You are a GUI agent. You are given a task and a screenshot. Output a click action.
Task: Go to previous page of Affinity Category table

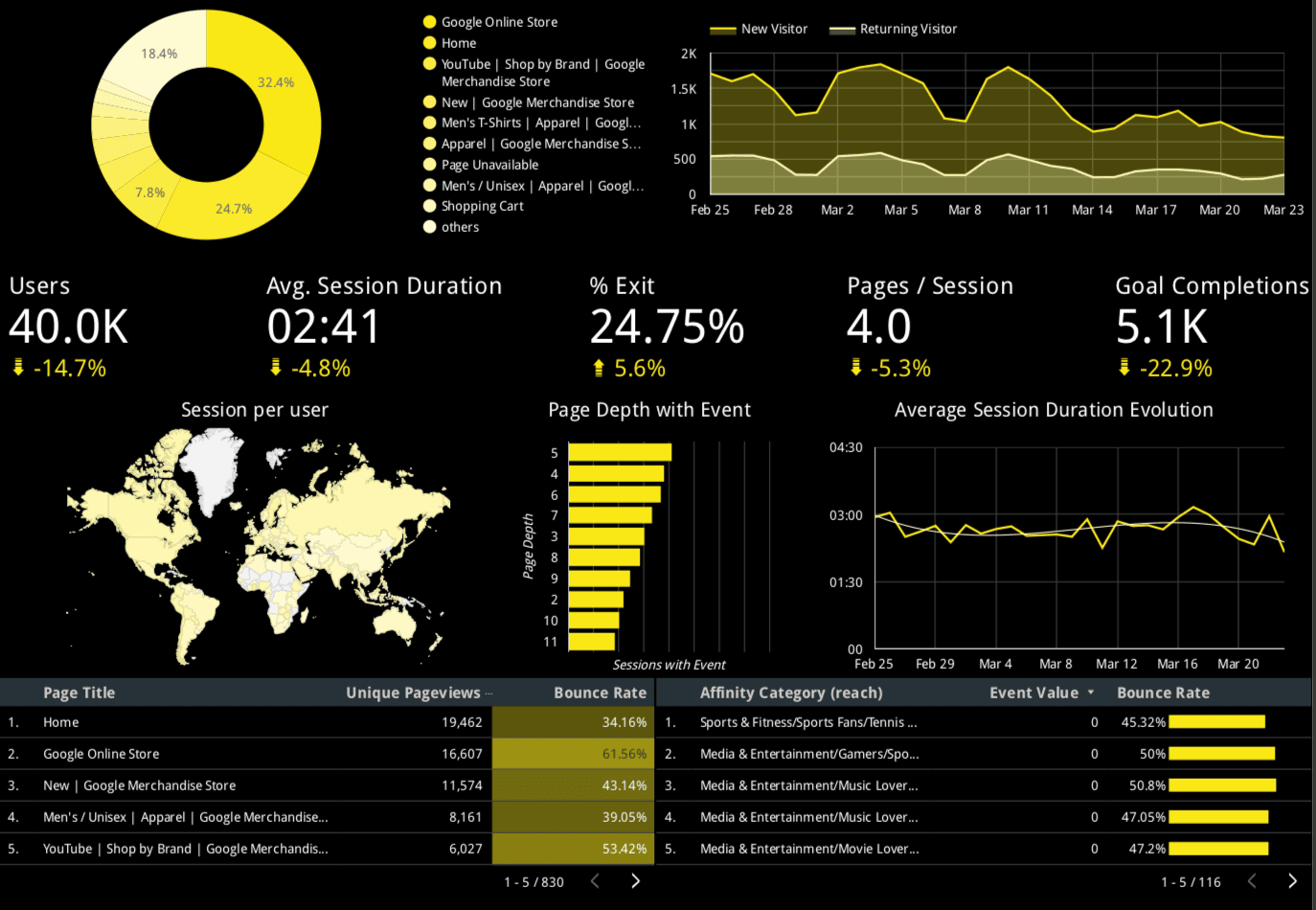tap(1252, 880)
